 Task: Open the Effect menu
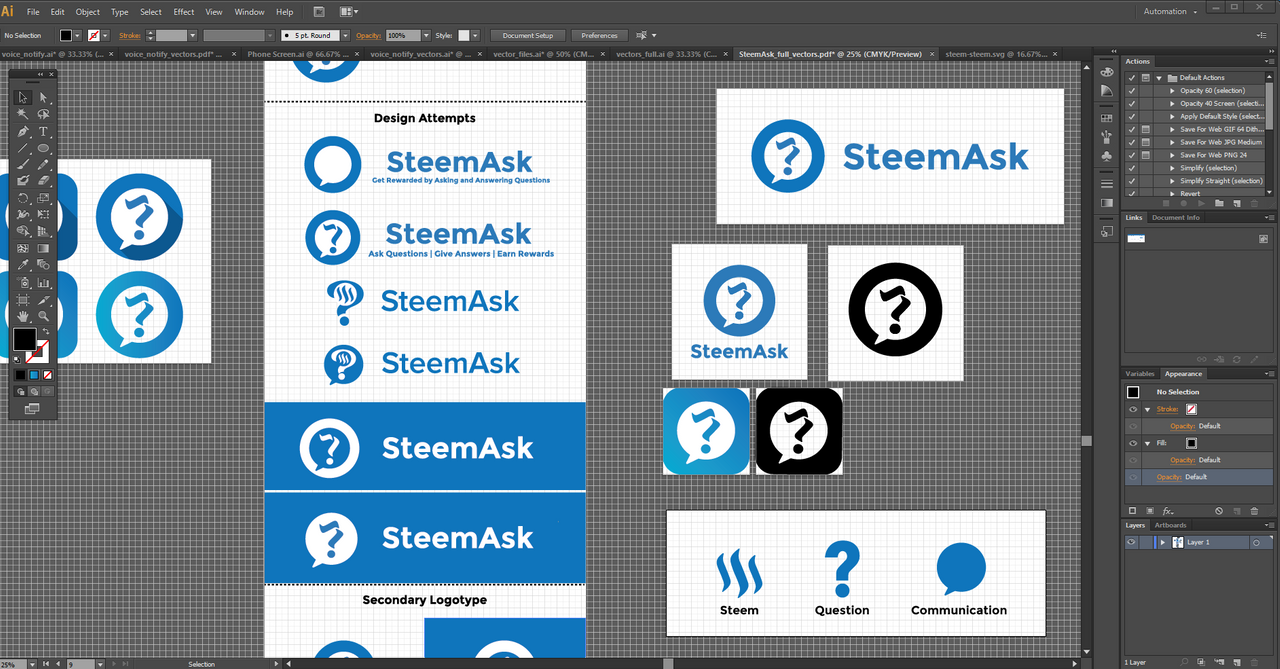pyautogui.click(x=184, y=12)
